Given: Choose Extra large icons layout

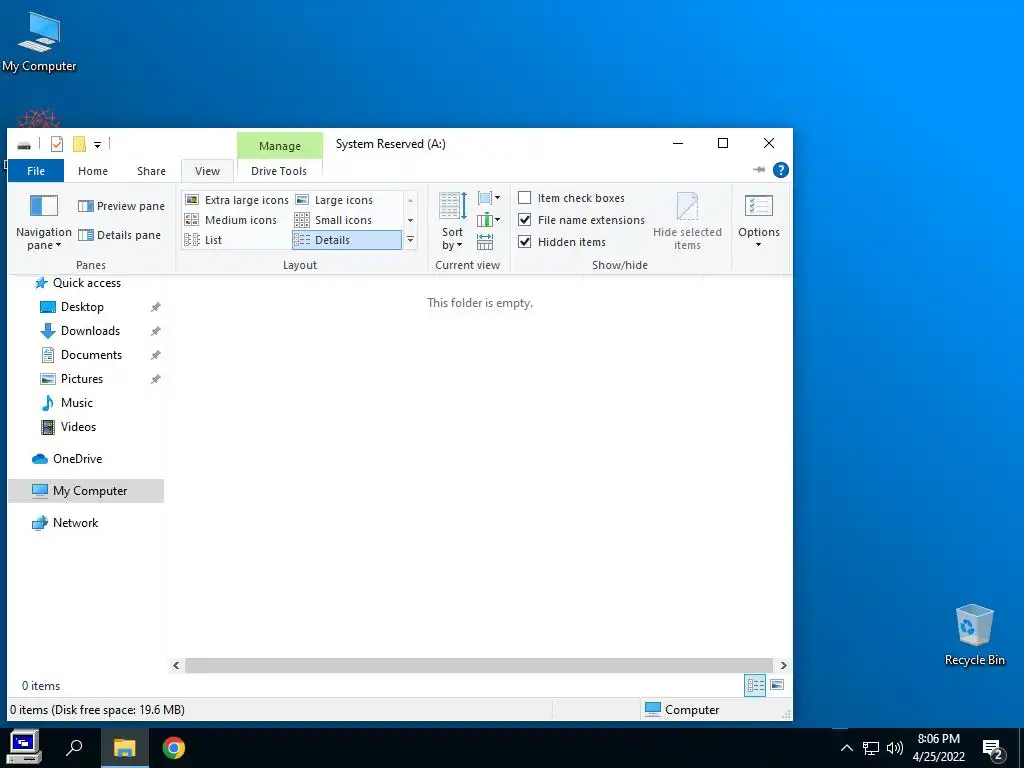Looking at the screenshot, I should click(236, 200).
